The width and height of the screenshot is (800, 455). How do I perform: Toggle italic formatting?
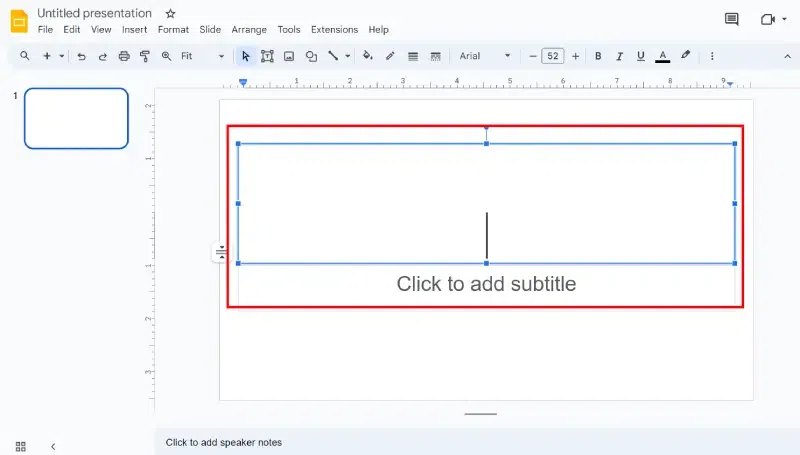619,56
